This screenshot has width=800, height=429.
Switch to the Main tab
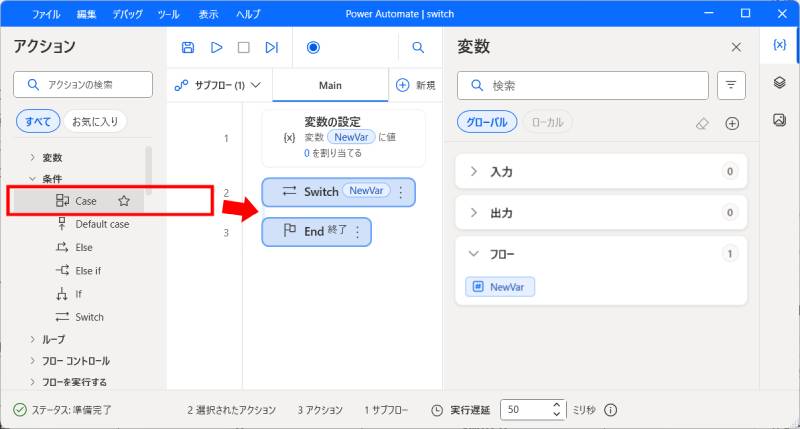(330, 85)
